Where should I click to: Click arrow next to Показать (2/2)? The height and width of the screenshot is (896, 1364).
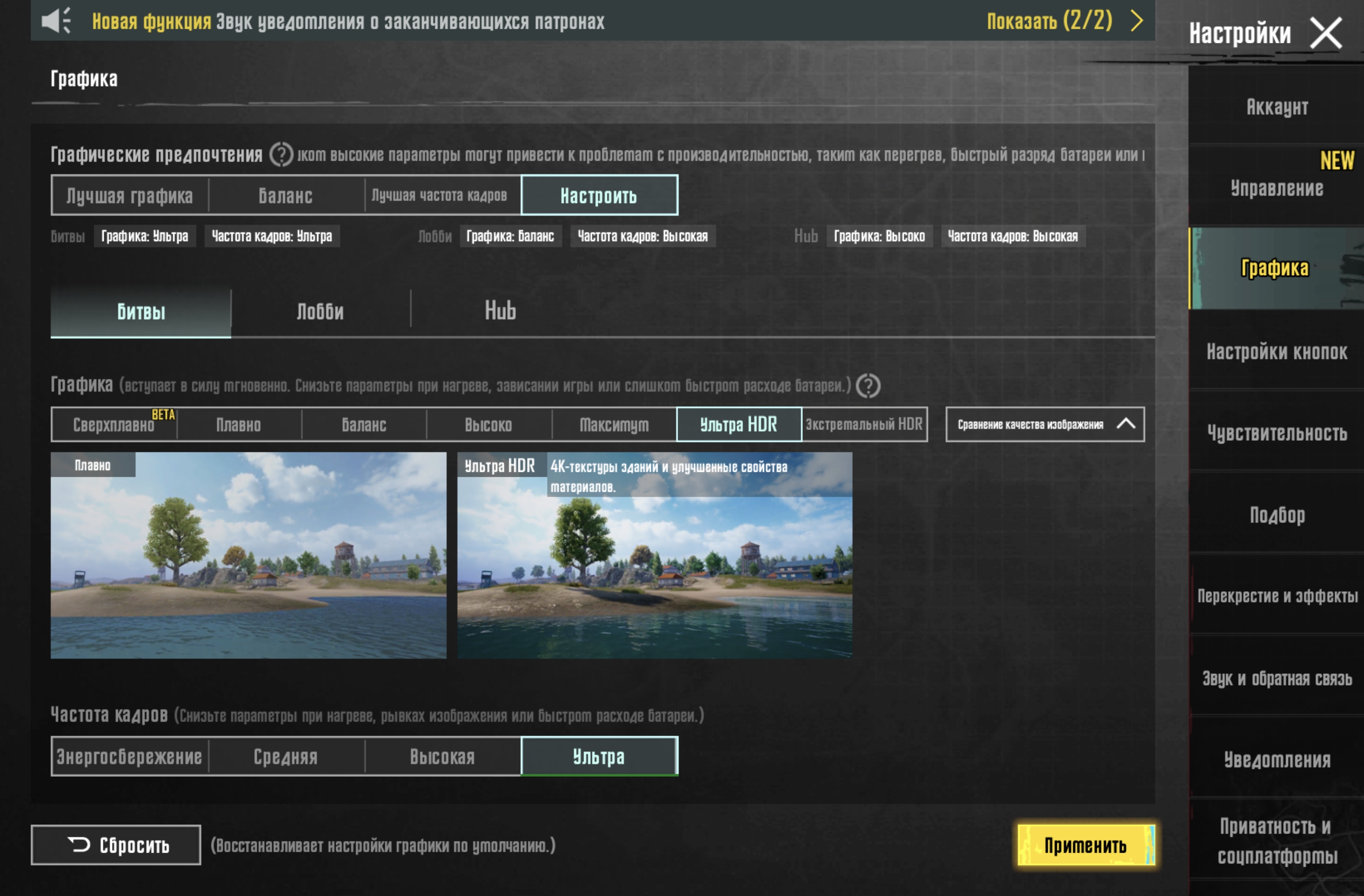click(1137, 21)
